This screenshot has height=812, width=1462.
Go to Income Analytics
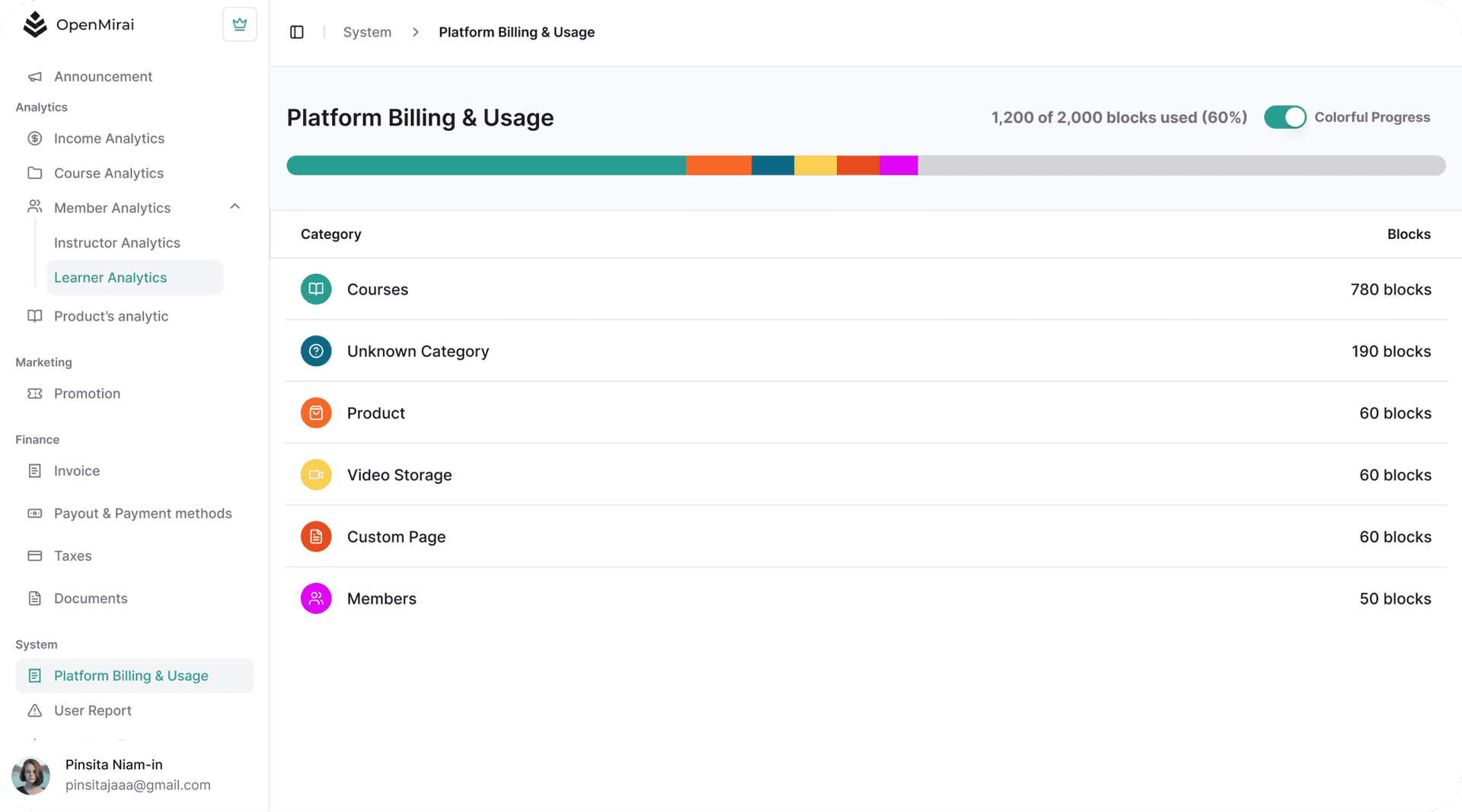tap(109, 139)
